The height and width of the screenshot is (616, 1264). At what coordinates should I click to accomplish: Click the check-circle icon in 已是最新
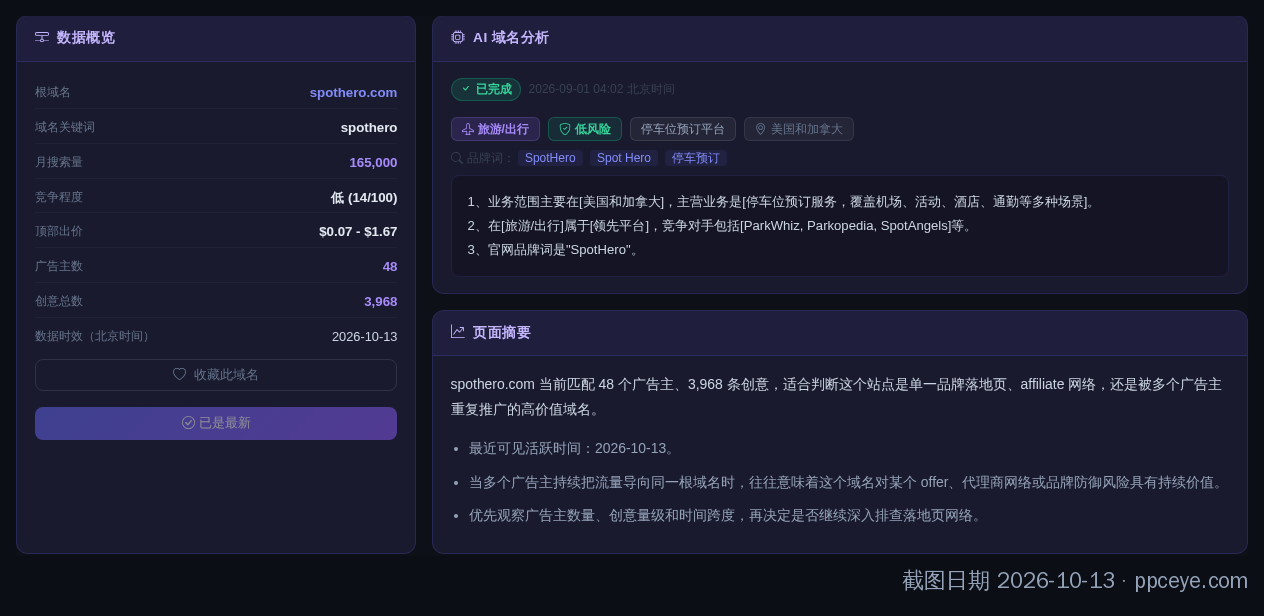188,423
